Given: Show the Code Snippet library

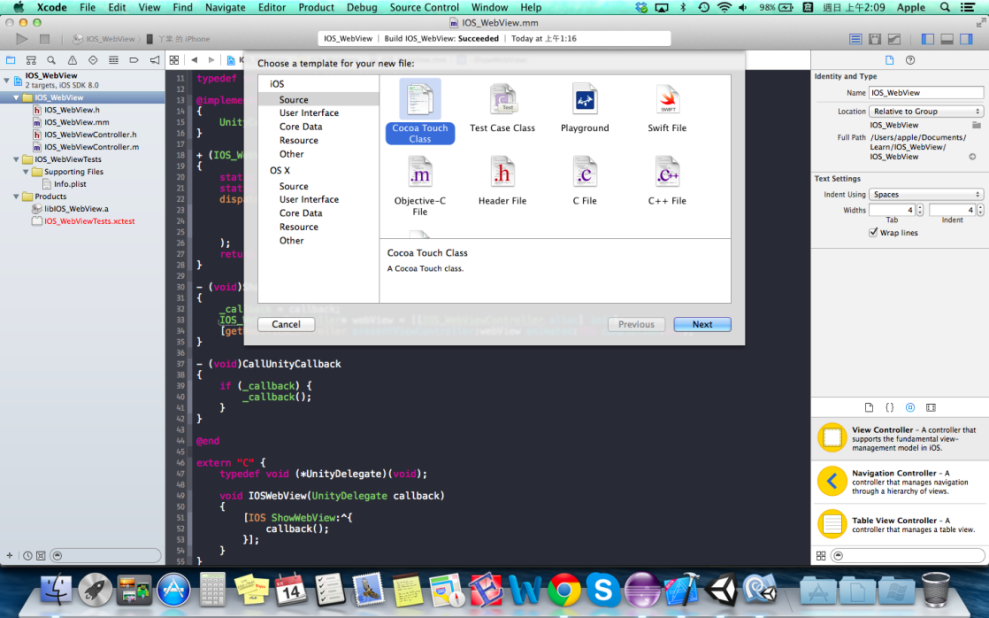Looking at the screenshot, I should pyautogui.click(x=890, y=407).
